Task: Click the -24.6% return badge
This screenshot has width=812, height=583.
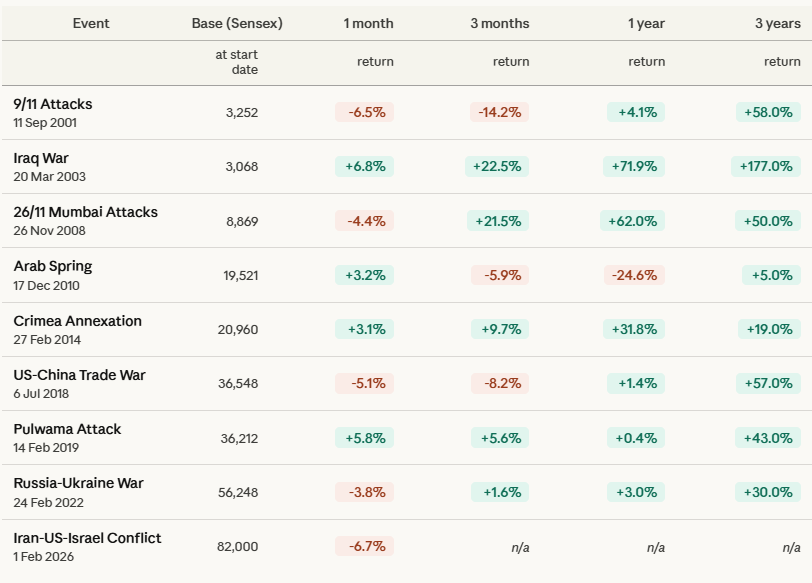Action: click(x=635, y=275)
